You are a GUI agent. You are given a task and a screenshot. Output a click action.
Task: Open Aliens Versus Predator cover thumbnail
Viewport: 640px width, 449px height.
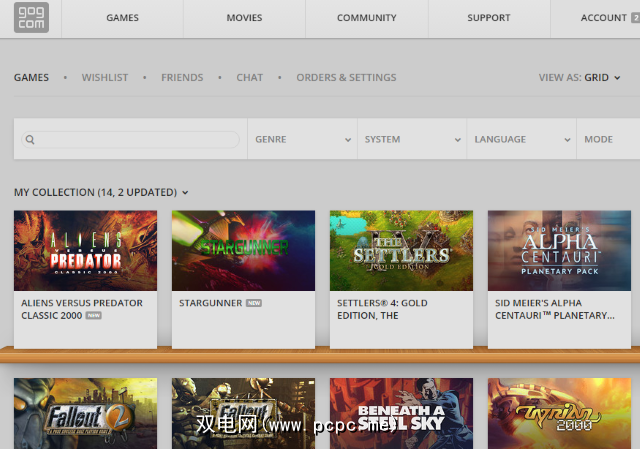point(85,251)
